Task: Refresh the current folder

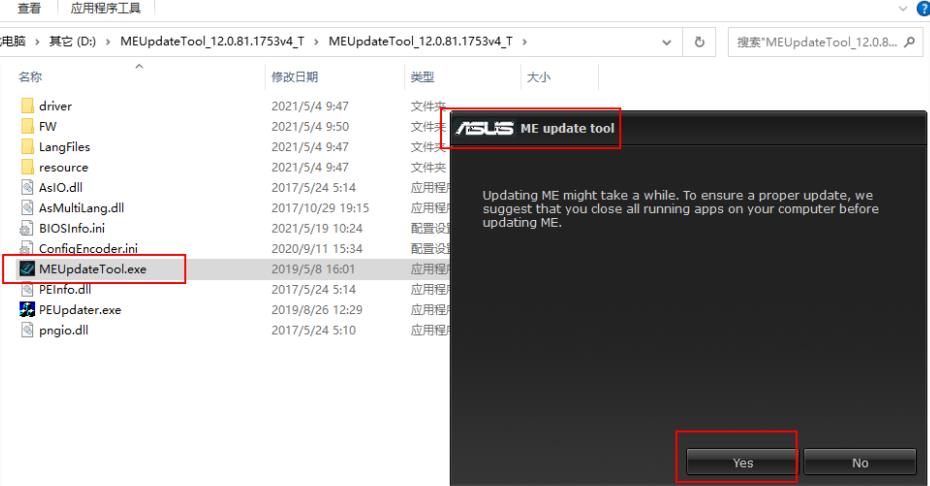Action: (699, 42)
